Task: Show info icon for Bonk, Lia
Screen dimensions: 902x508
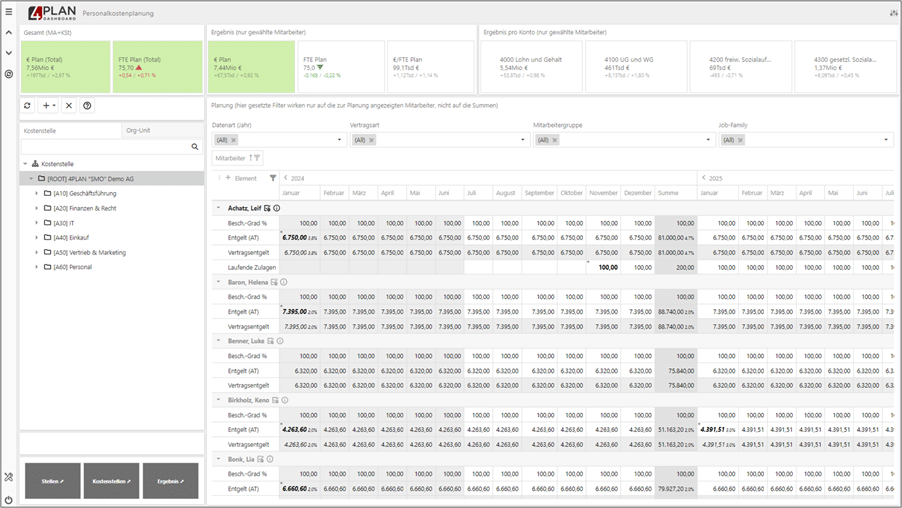Action: (270, 460)
